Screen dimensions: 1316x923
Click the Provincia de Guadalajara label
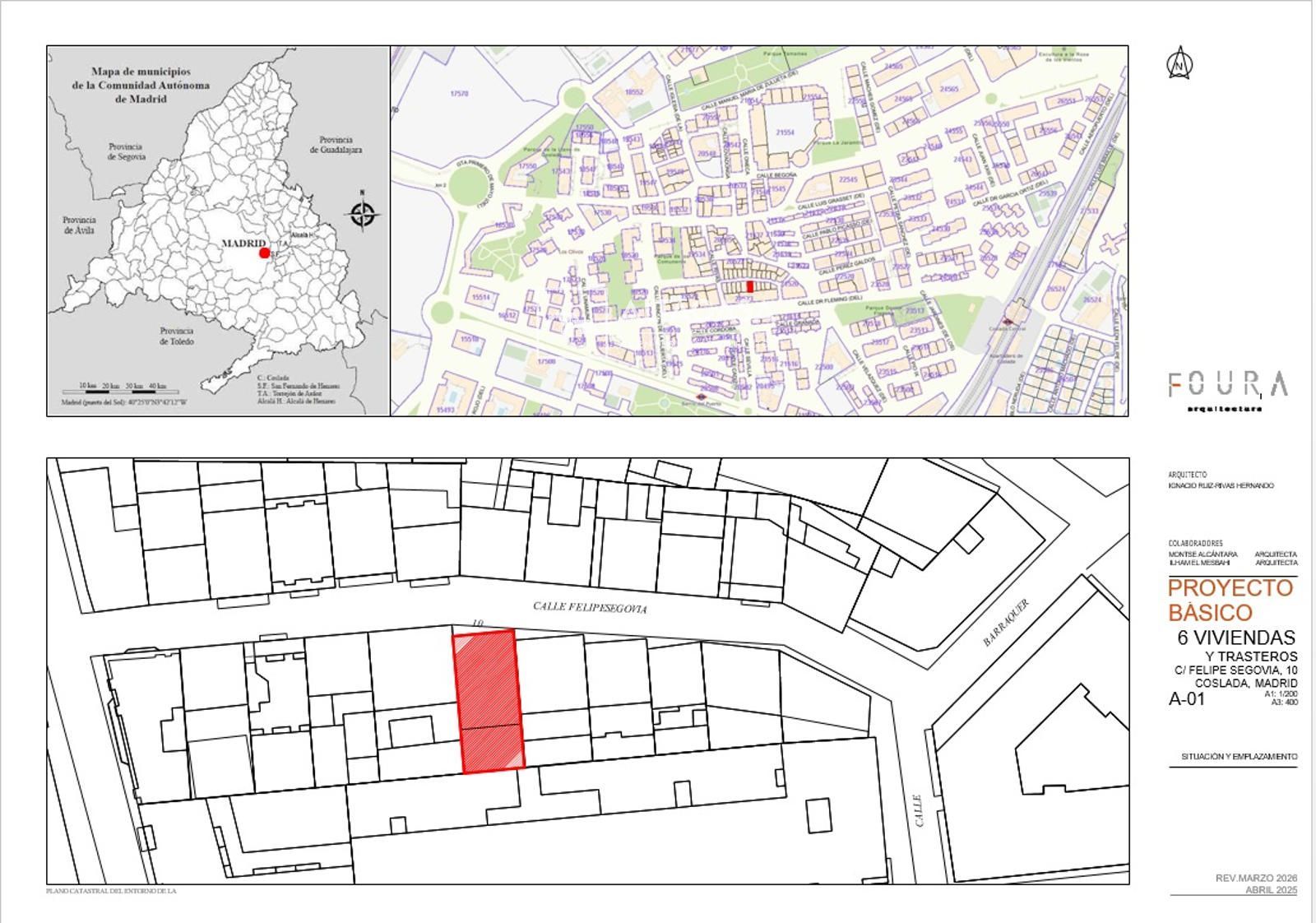coord(336,145)
